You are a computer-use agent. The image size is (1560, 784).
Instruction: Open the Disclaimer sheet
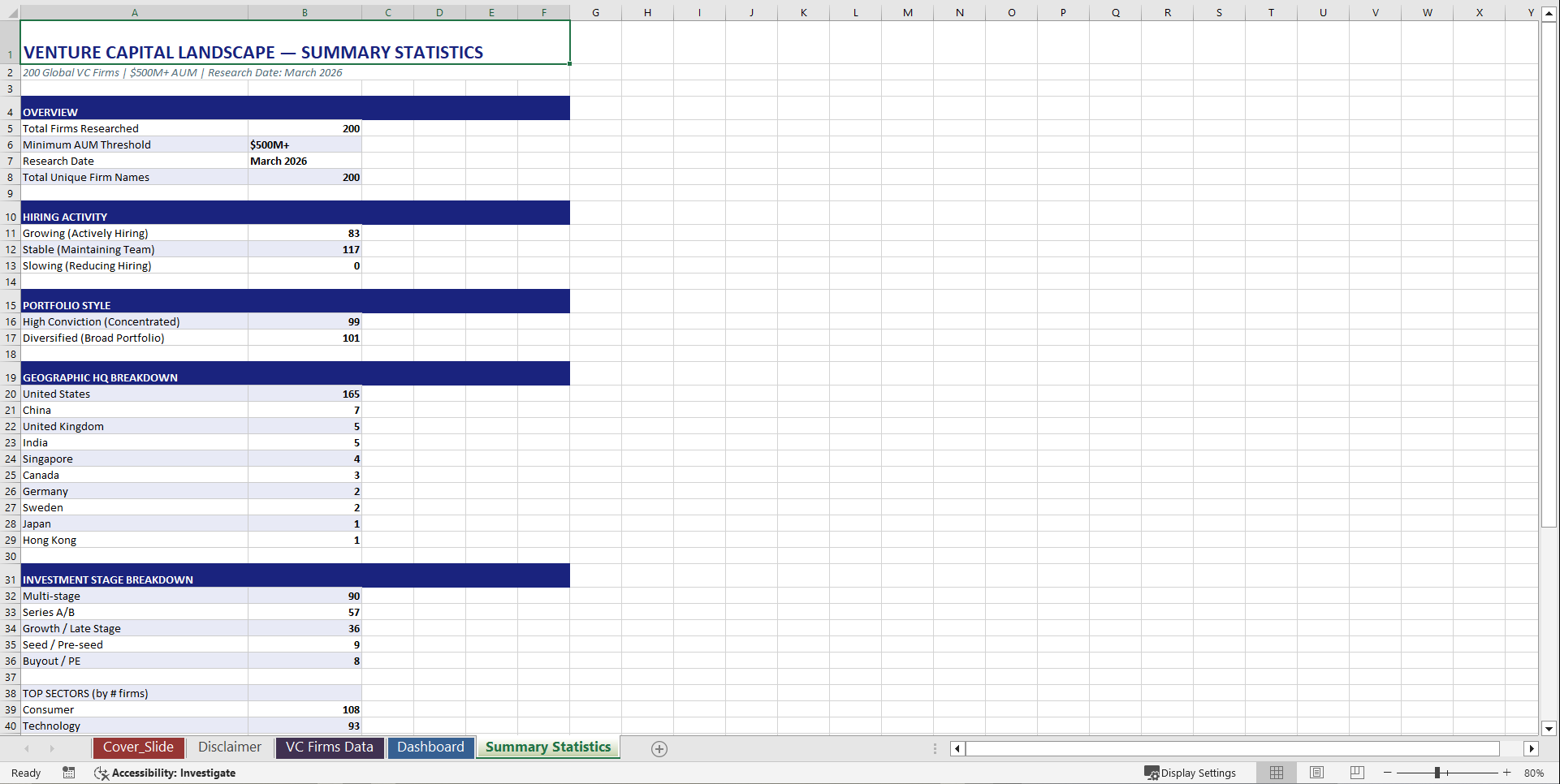point(229,747)
